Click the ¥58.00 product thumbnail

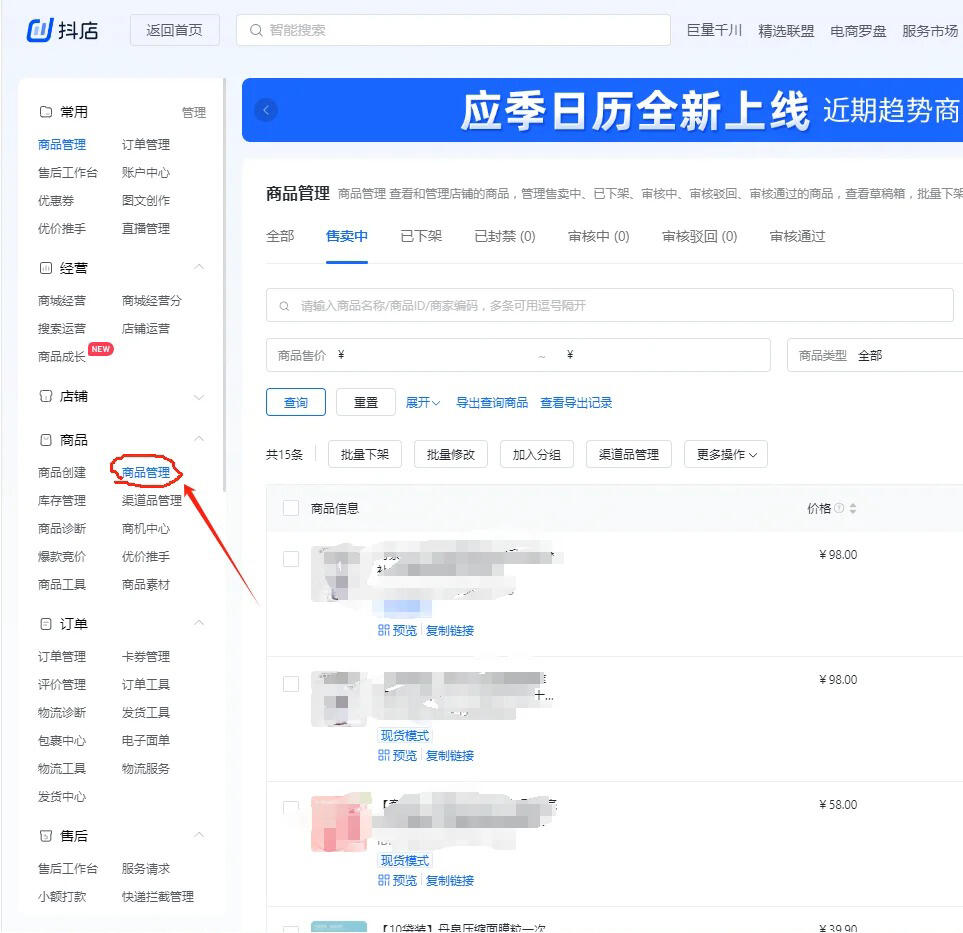coord(341,822)
